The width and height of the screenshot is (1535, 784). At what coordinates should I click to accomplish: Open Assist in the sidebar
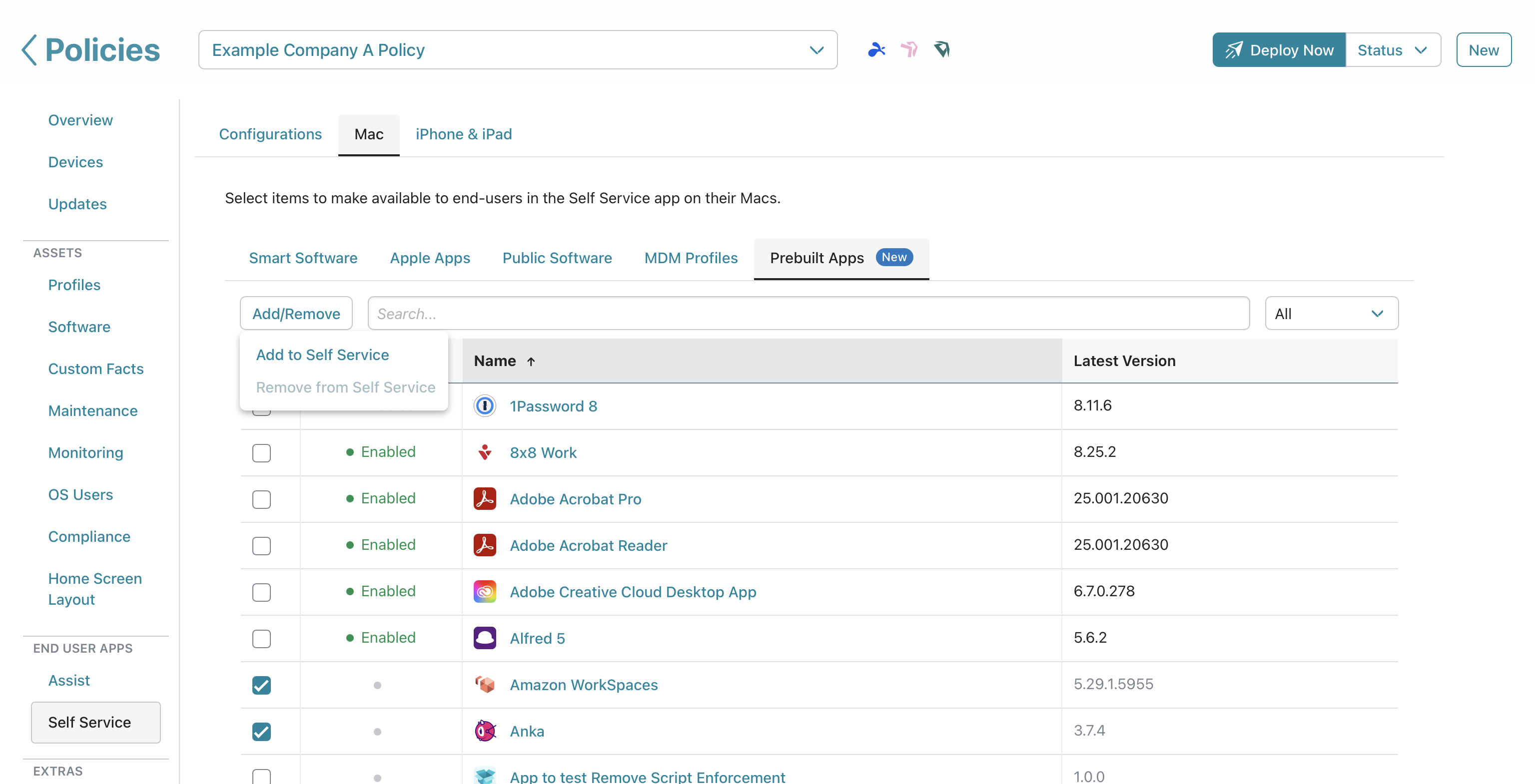click(x=69, y=681)
